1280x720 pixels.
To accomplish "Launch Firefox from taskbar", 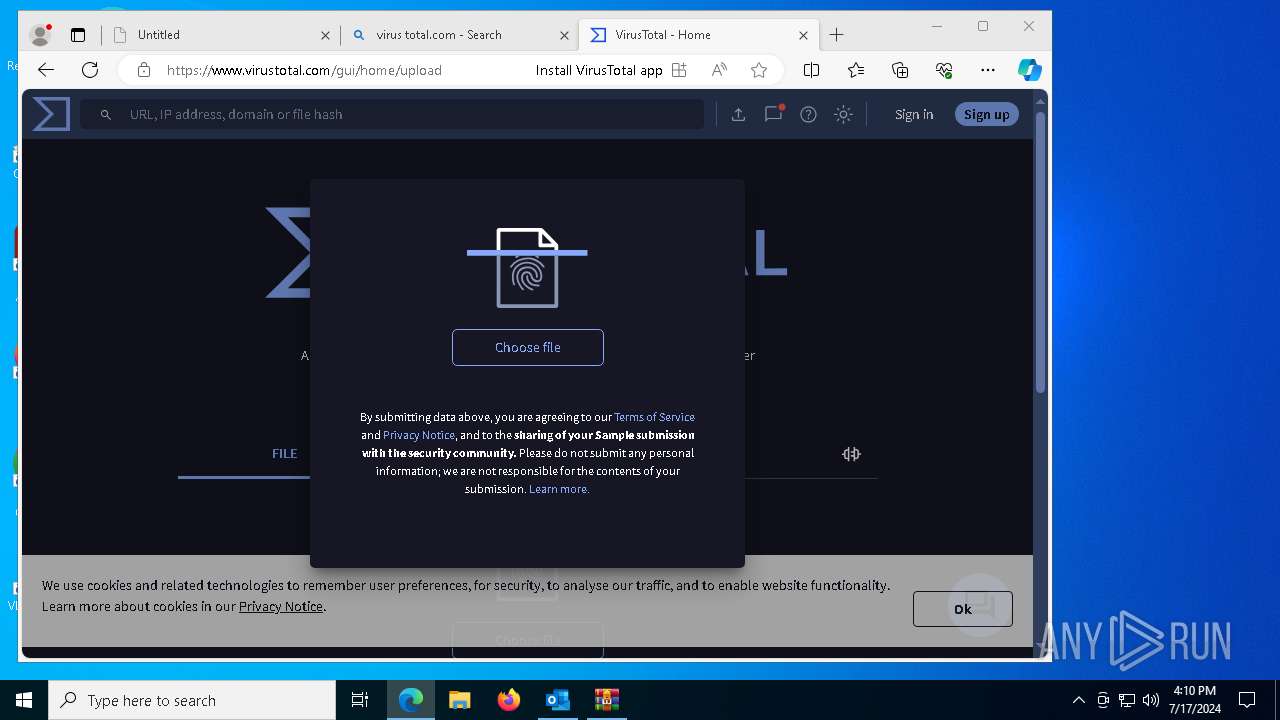I will pyautogui.click(x=509, y=700).
